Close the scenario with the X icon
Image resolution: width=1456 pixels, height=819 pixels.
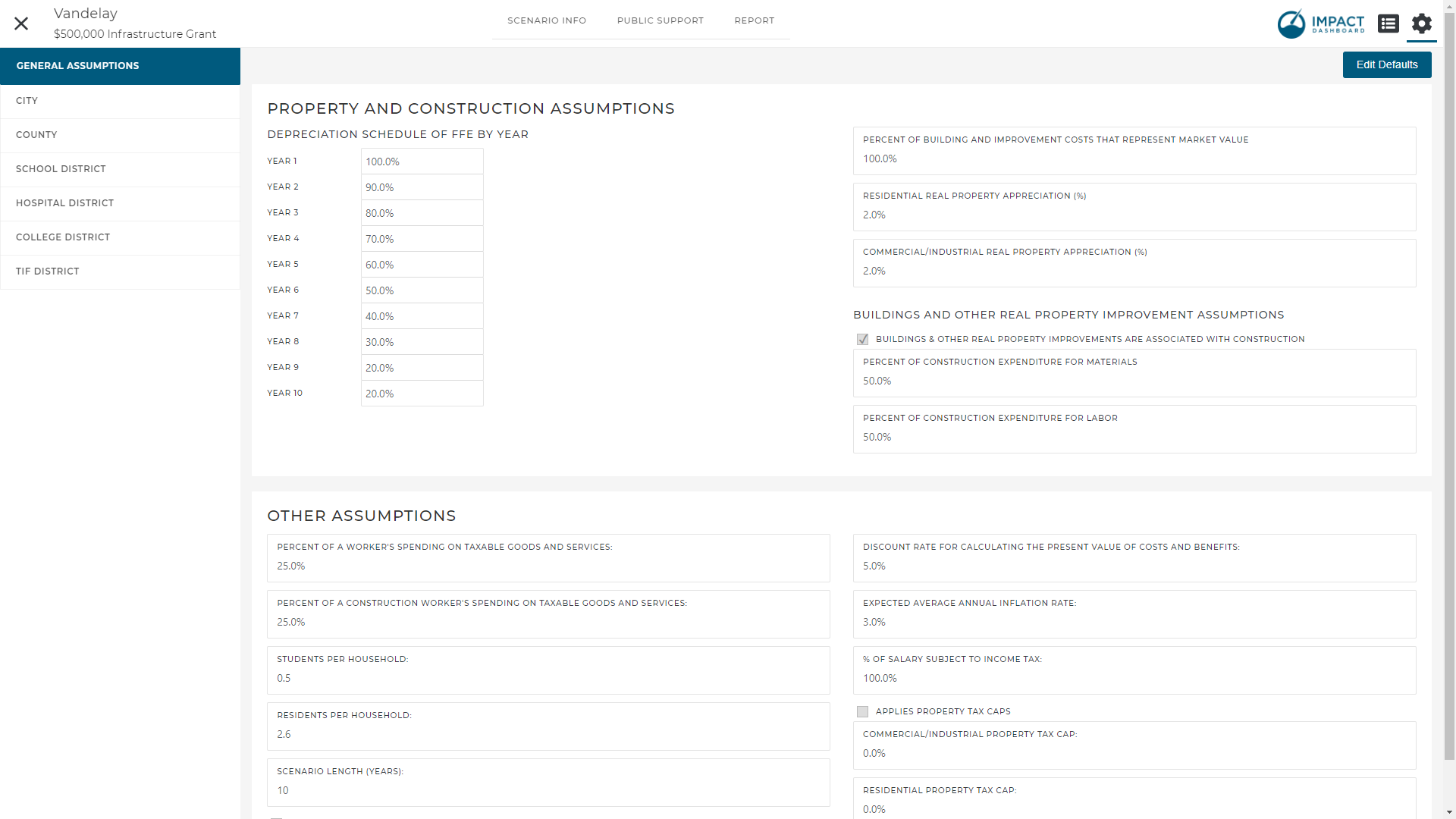pos(21,24)
